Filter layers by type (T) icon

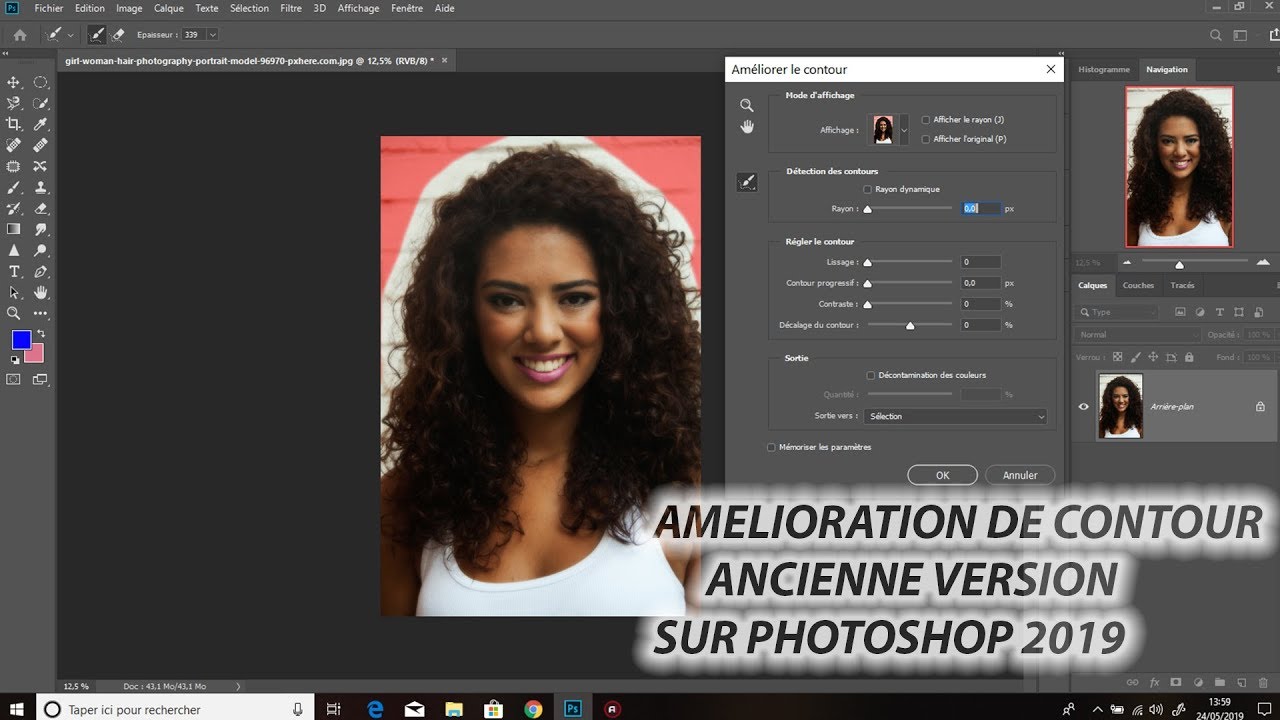pyautogui.click(x=1220, y=312)
